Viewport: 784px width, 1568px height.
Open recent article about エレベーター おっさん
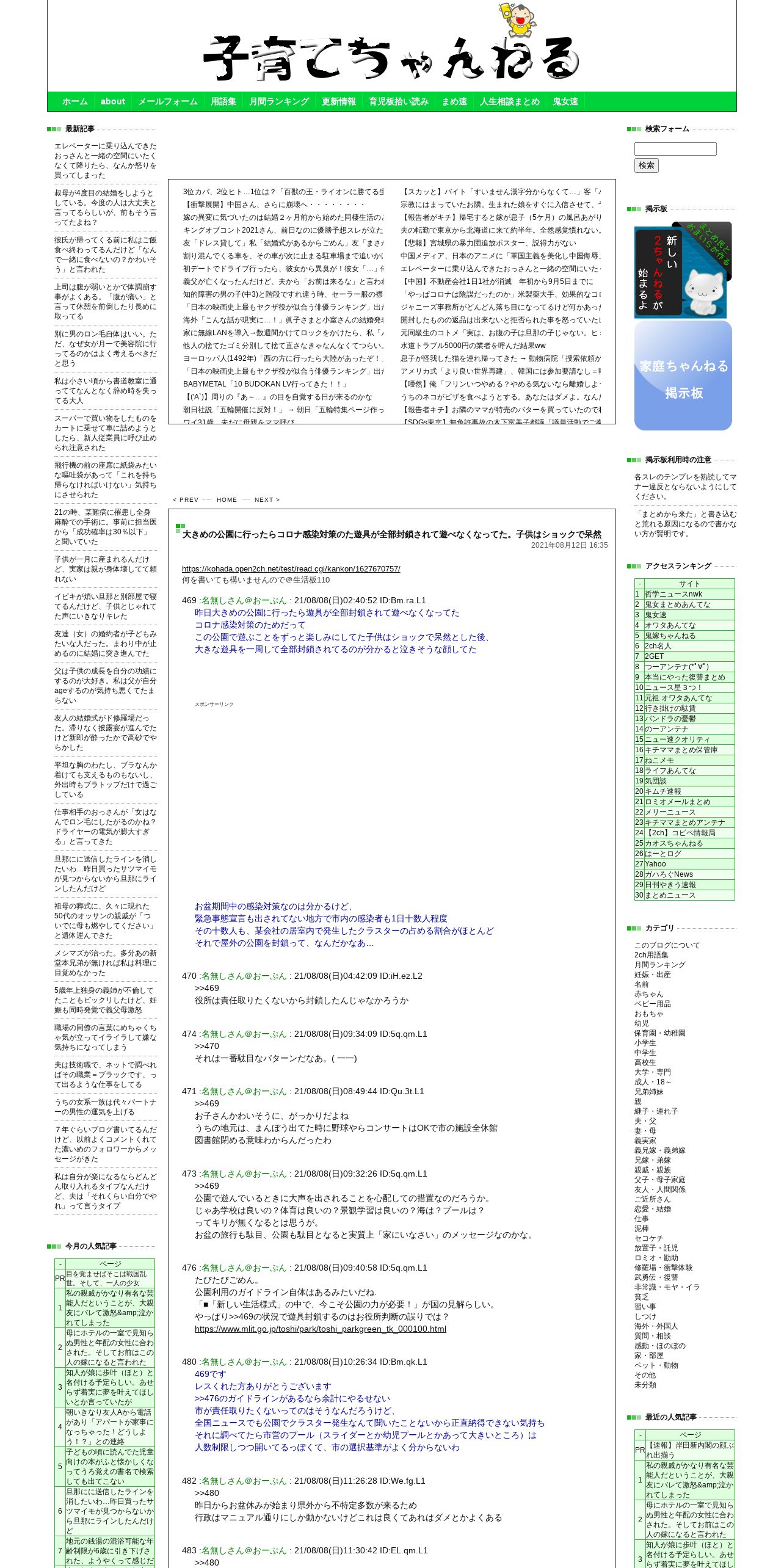click(106, 161)
